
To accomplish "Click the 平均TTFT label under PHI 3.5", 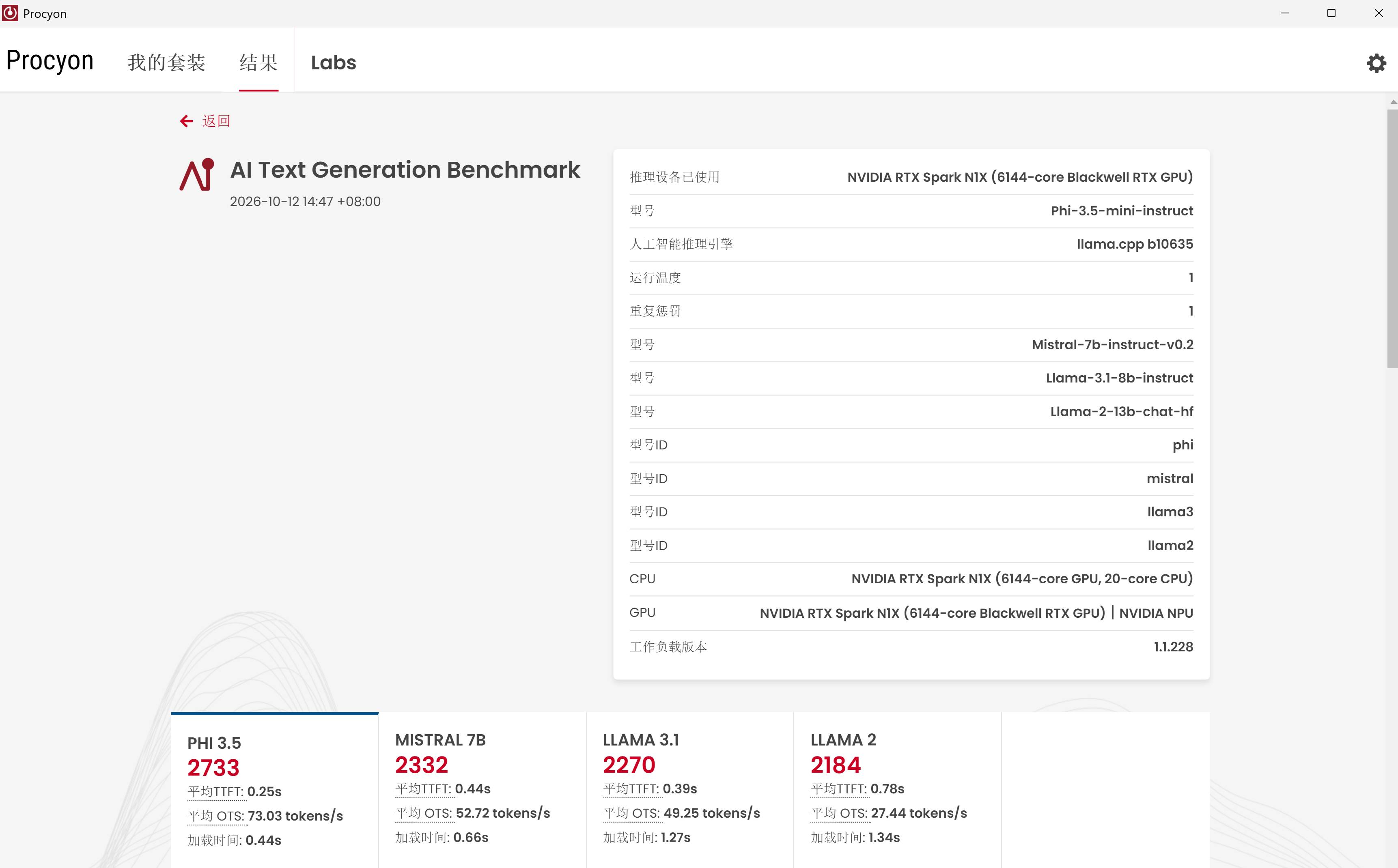I will (216, 792).
